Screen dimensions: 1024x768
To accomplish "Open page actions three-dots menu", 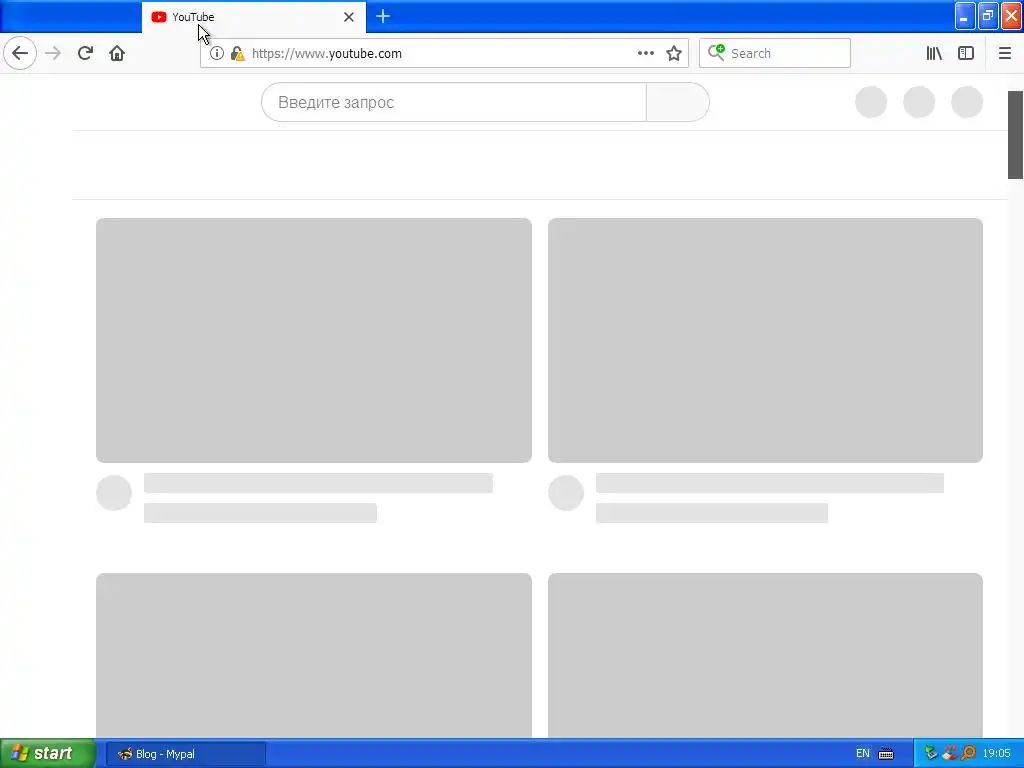I will (645, 53).
